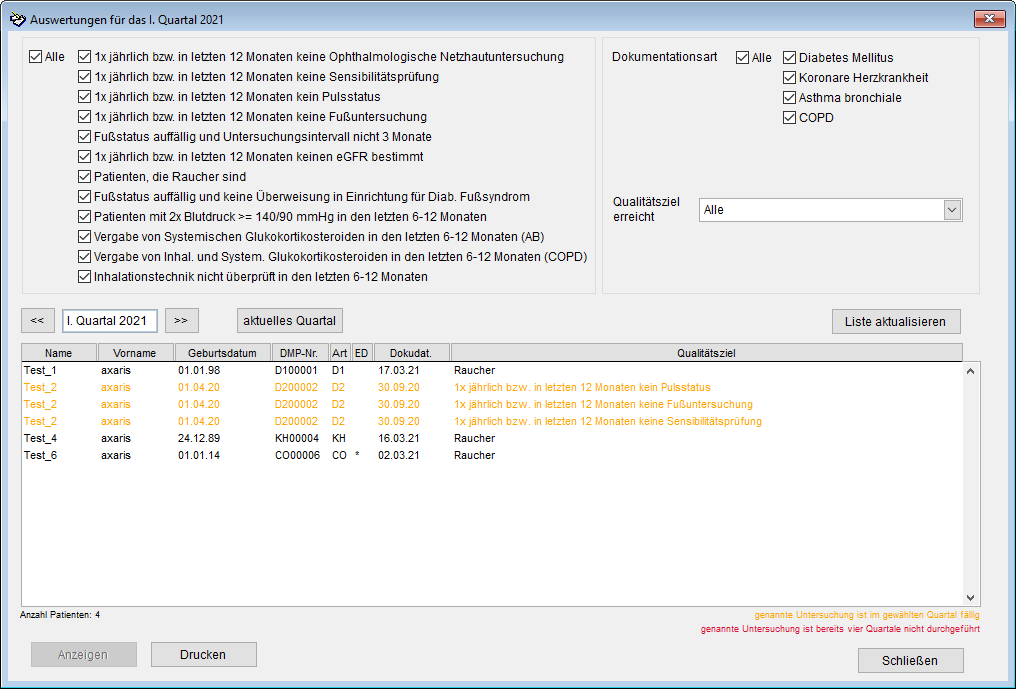
Task: Go to previous quarter with << button
Action: 37,321
